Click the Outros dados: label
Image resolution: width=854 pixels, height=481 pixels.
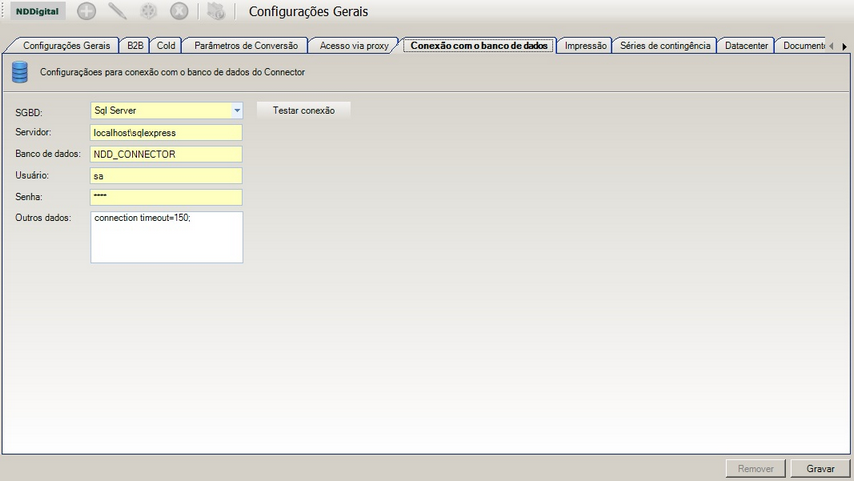pyautogui.click(x=43, y=218)
